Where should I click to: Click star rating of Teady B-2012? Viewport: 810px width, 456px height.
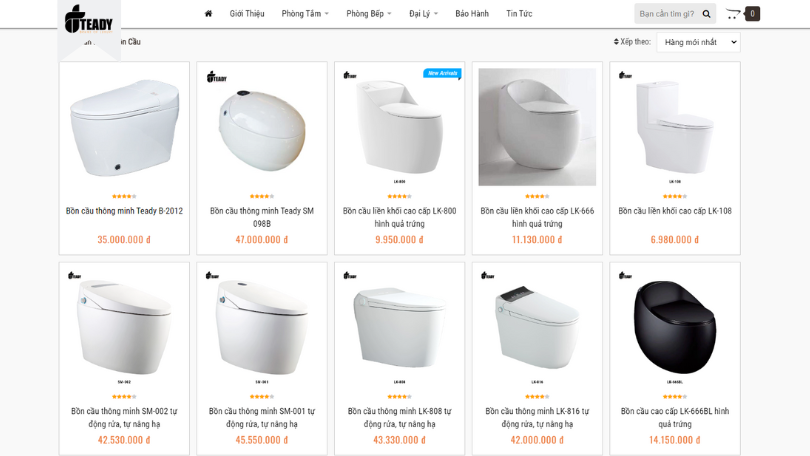coord(124,196)
